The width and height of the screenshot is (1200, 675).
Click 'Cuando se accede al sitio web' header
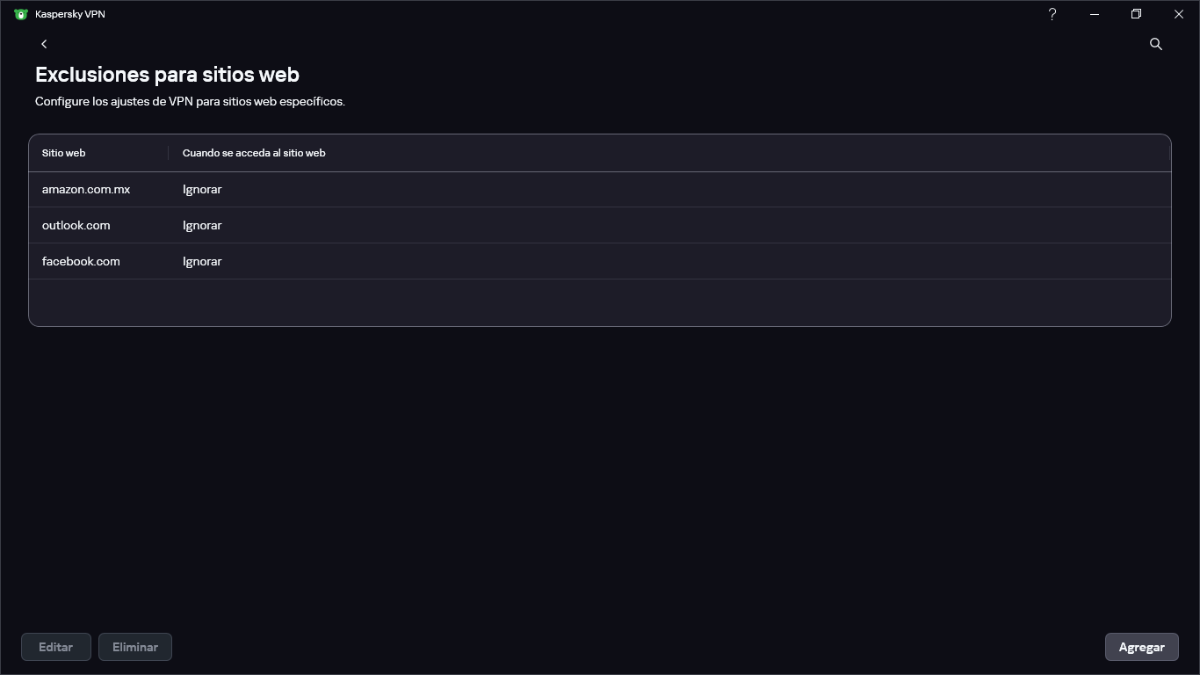(x=254, y=153)
